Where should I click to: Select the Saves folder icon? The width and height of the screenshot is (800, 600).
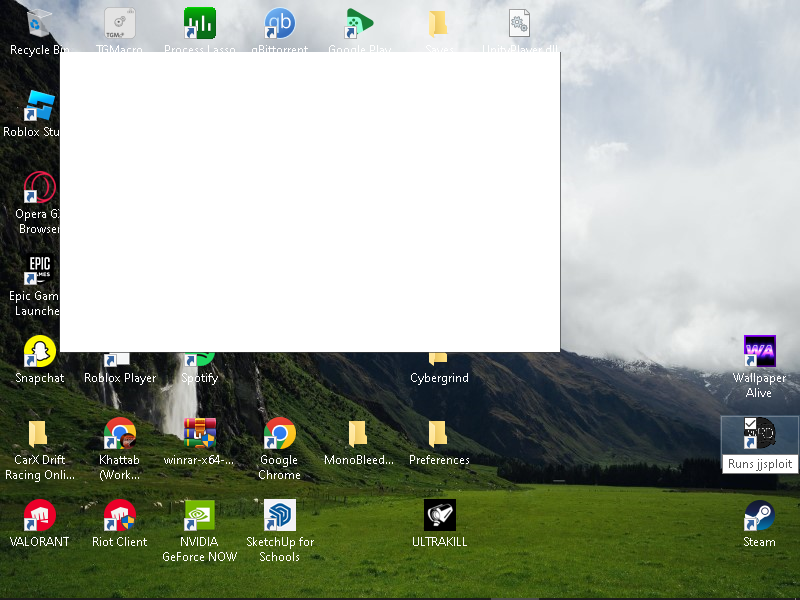click(x=439, y=23)
